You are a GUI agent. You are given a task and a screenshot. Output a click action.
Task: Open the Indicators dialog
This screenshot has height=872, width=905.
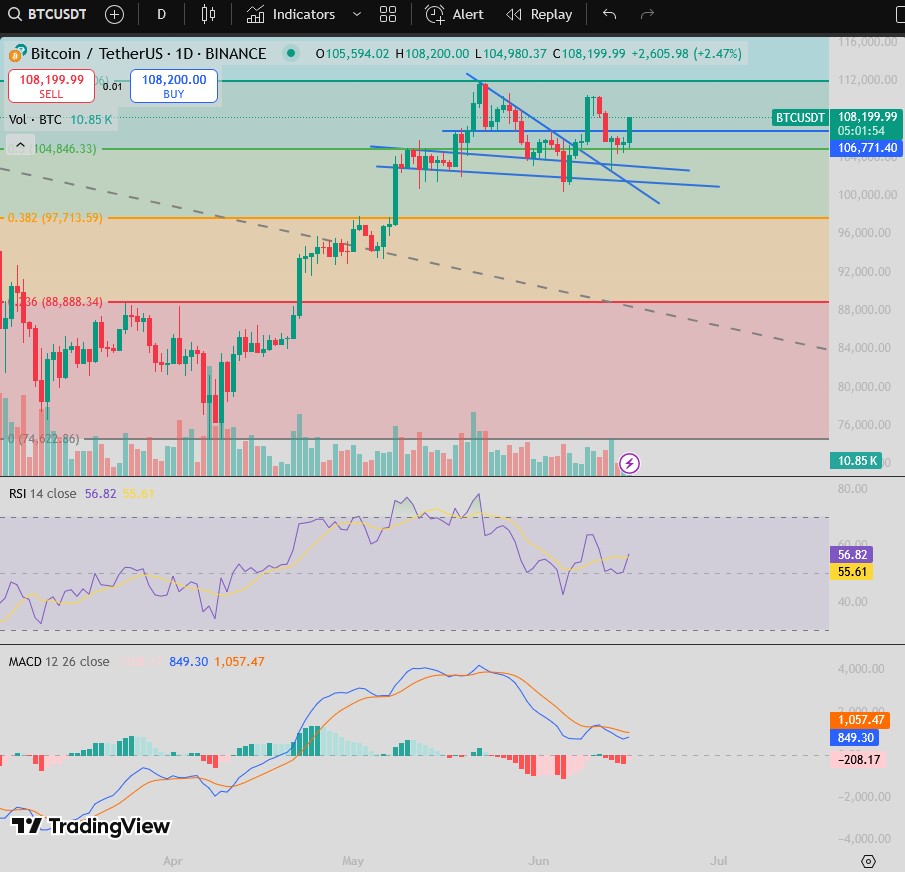pyautogui.click(x=291, y=14)
